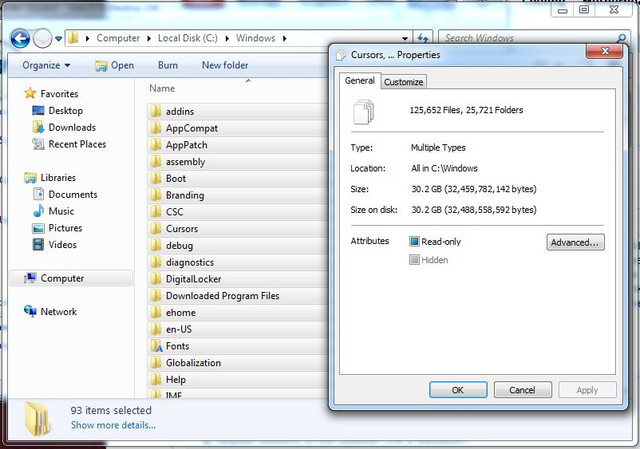Image resolution: width=640 pixels, height=449 pixels.
Task: Click Apply in Properties dialog
Action: click(x=587, y=390)
